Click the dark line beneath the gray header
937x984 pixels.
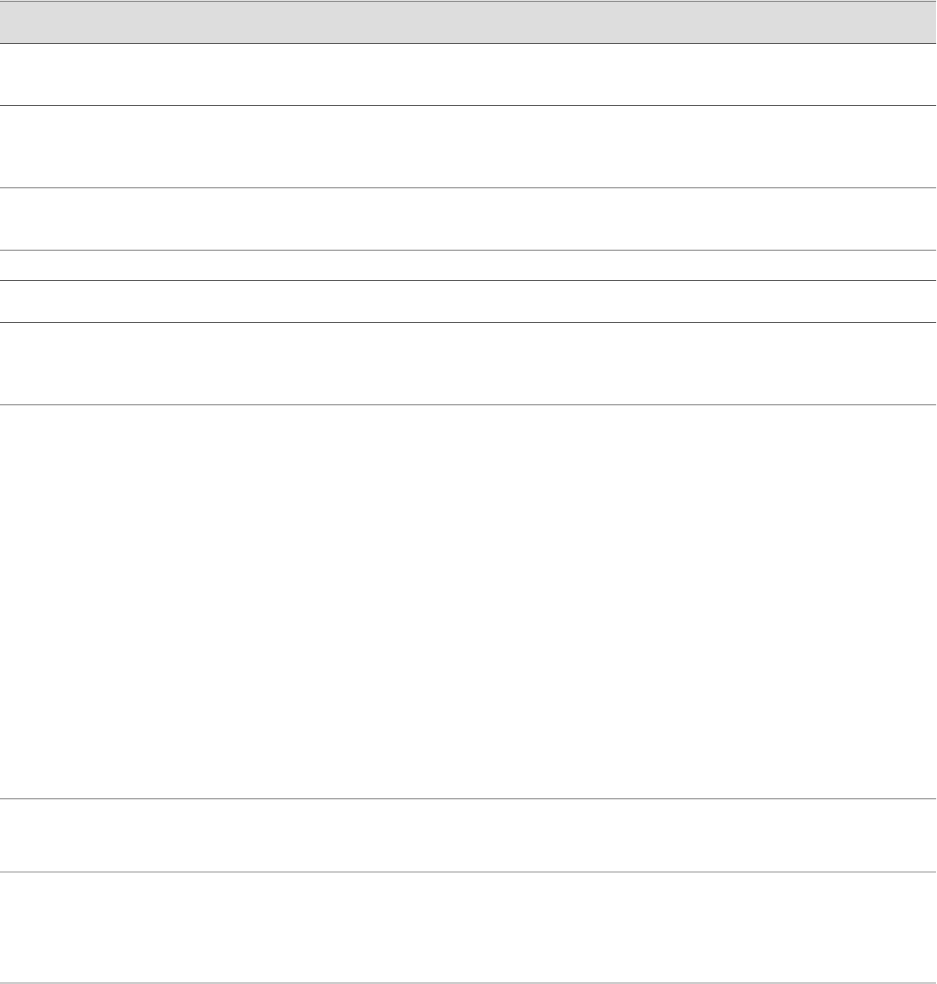(x=468, y=43)
